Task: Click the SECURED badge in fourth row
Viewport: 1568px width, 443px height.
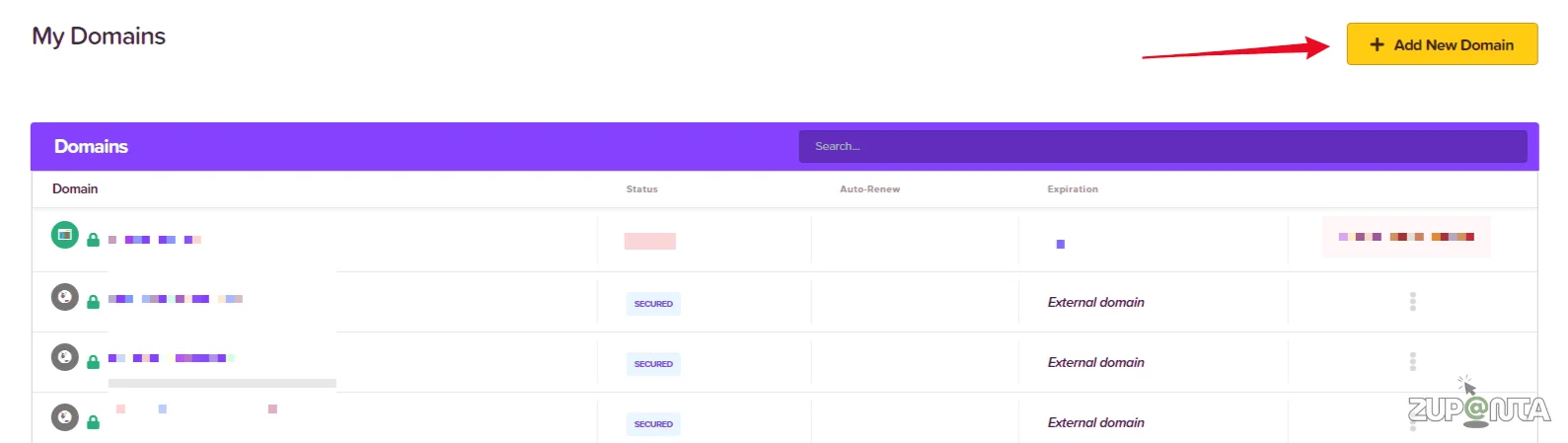Action: coord(653,424)
